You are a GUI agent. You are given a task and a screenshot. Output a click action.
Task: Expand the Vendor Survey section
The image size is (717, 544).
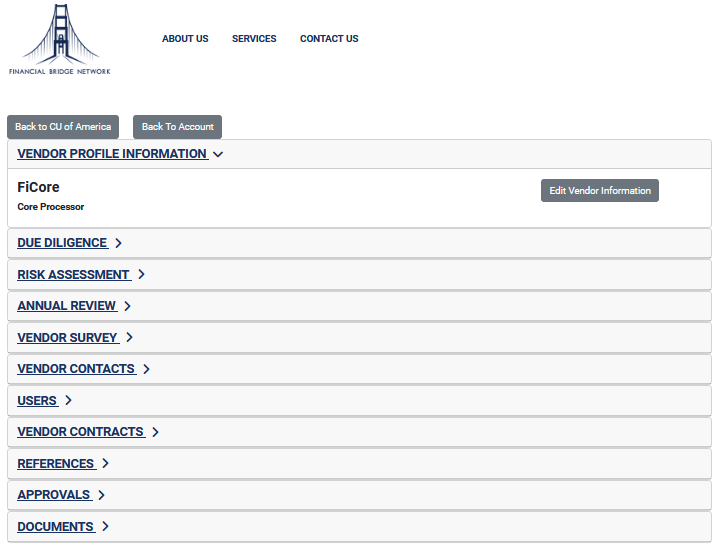[68, 337]
